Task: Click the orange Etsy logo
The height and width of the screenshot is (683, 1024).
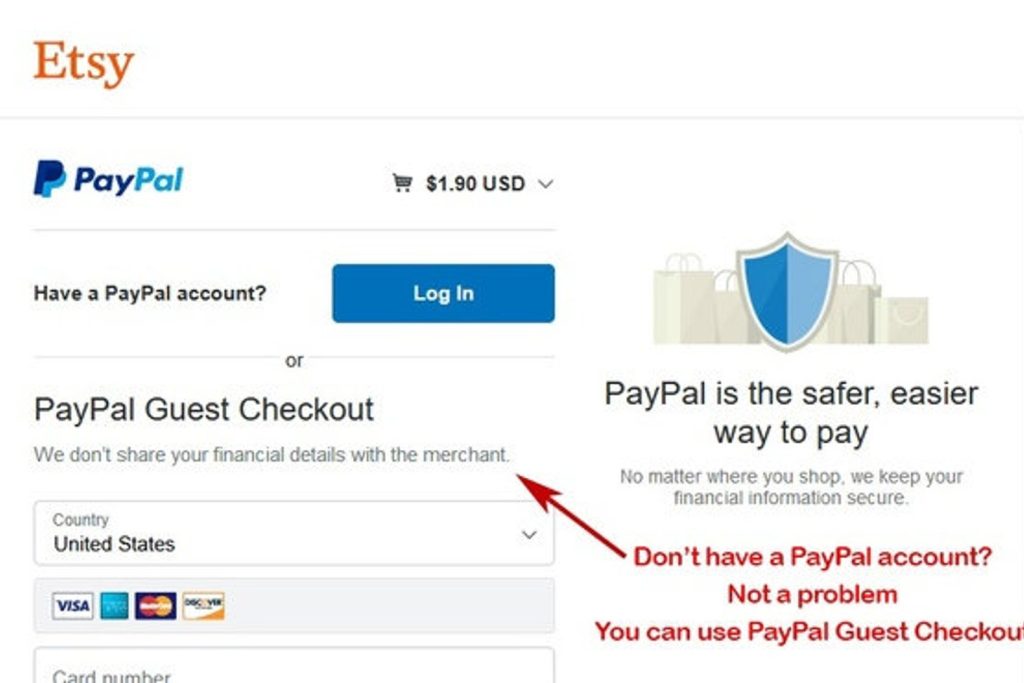Action: 84,63
